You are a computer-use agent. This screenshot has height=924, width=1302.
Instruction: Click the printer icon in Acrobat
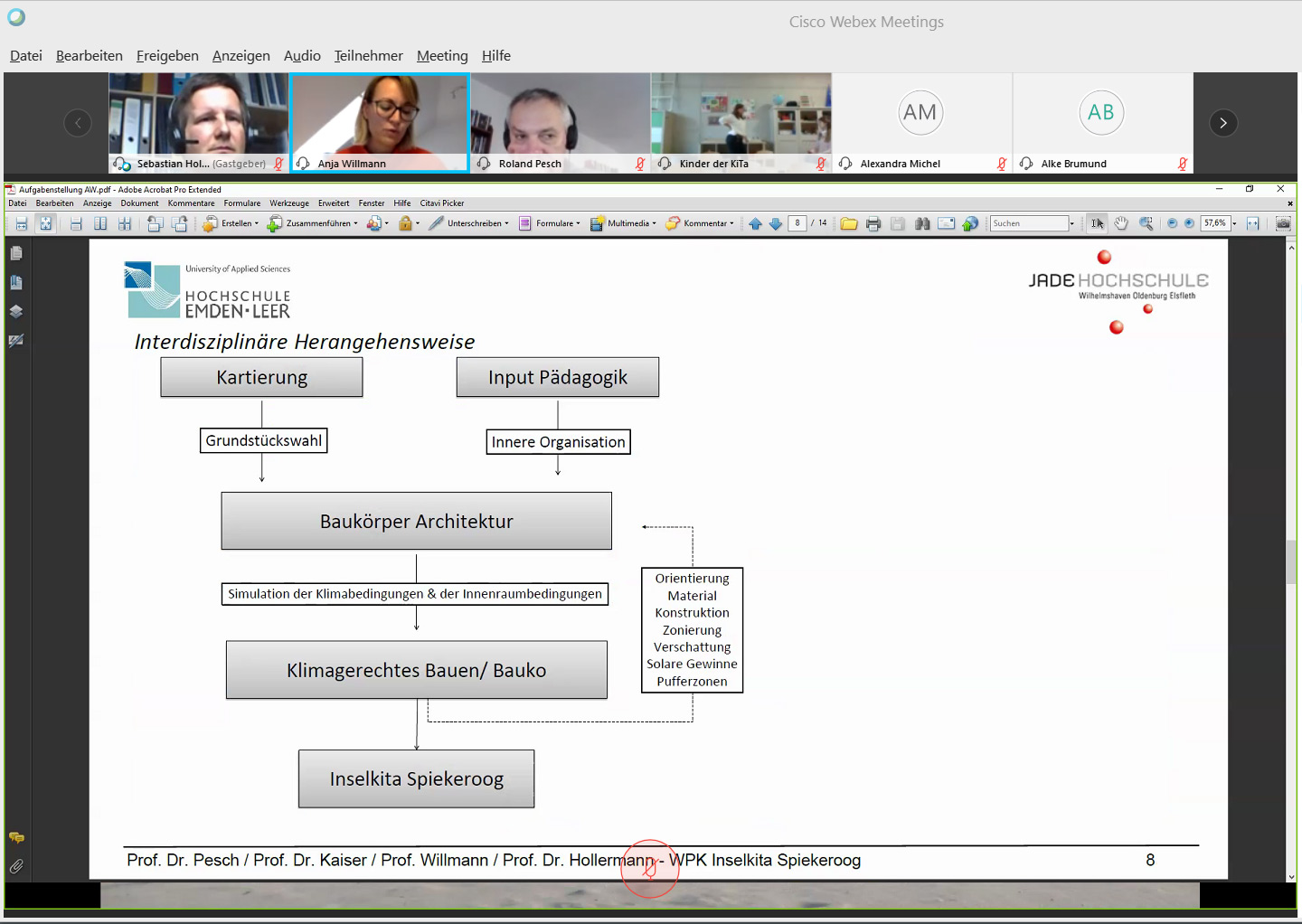click(873, 223)
